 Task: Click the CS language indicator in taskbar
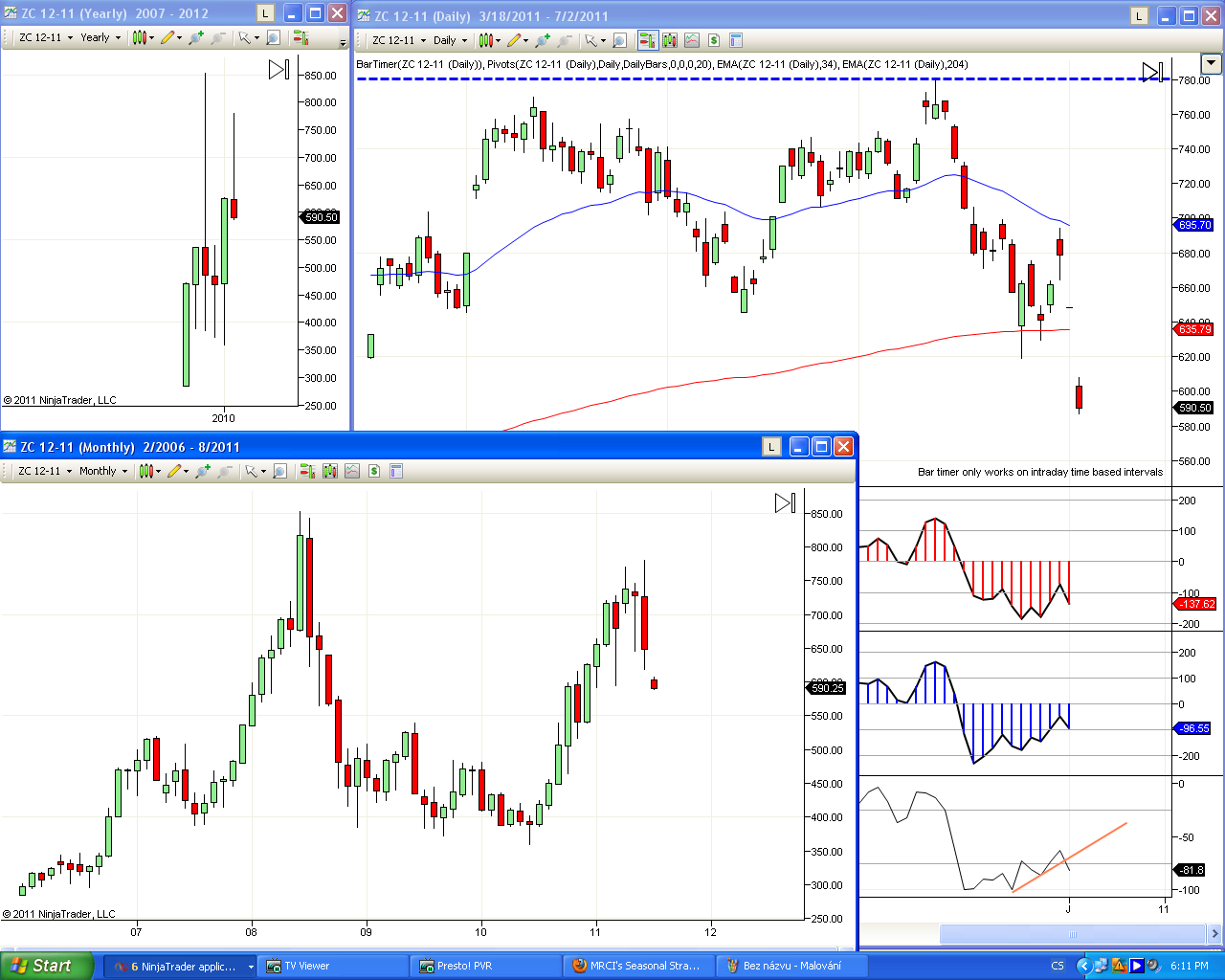pyautogui.click(x=1058, y=966)
